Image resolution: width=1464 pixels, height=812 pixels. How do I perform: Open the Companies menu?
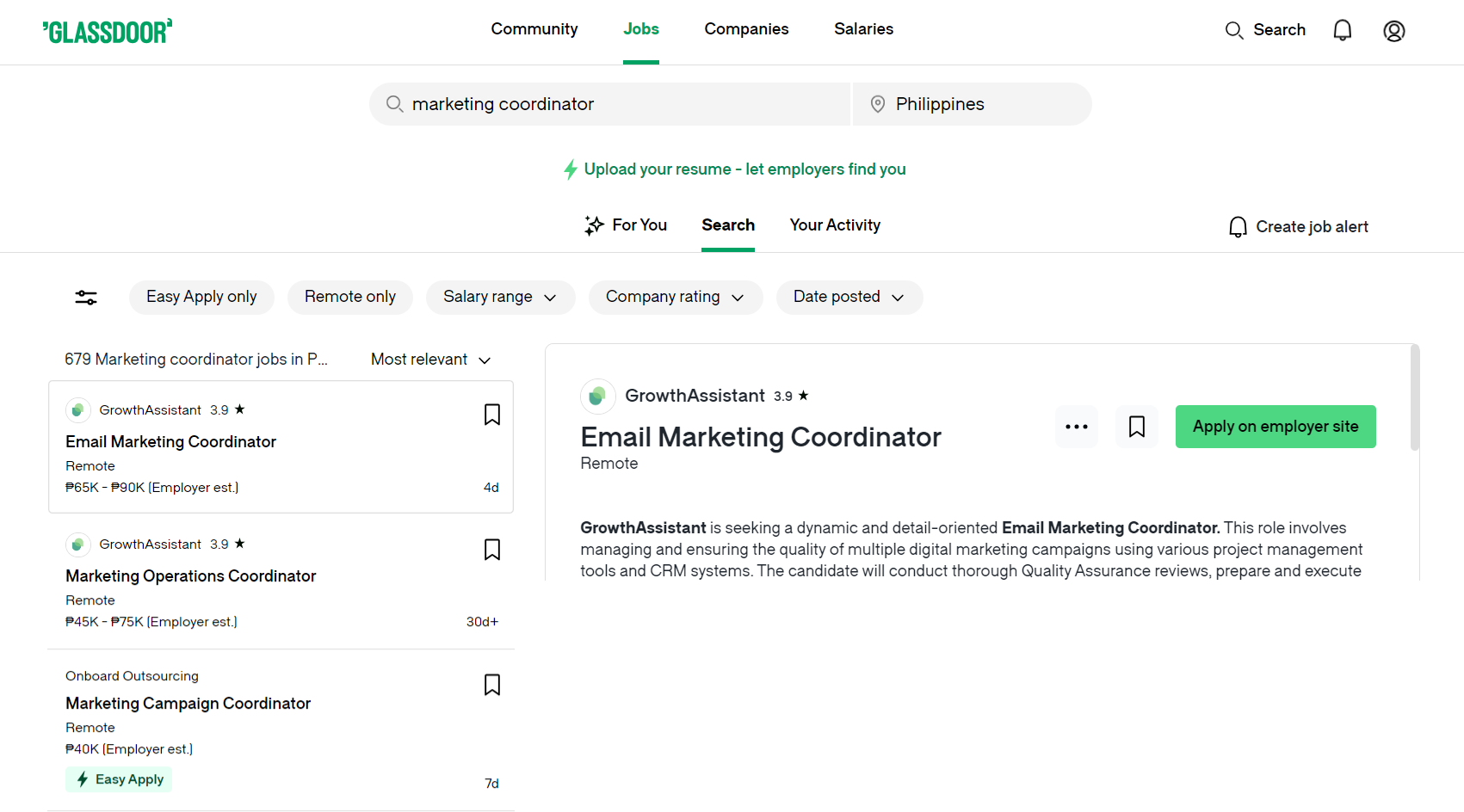pos(746,29)
